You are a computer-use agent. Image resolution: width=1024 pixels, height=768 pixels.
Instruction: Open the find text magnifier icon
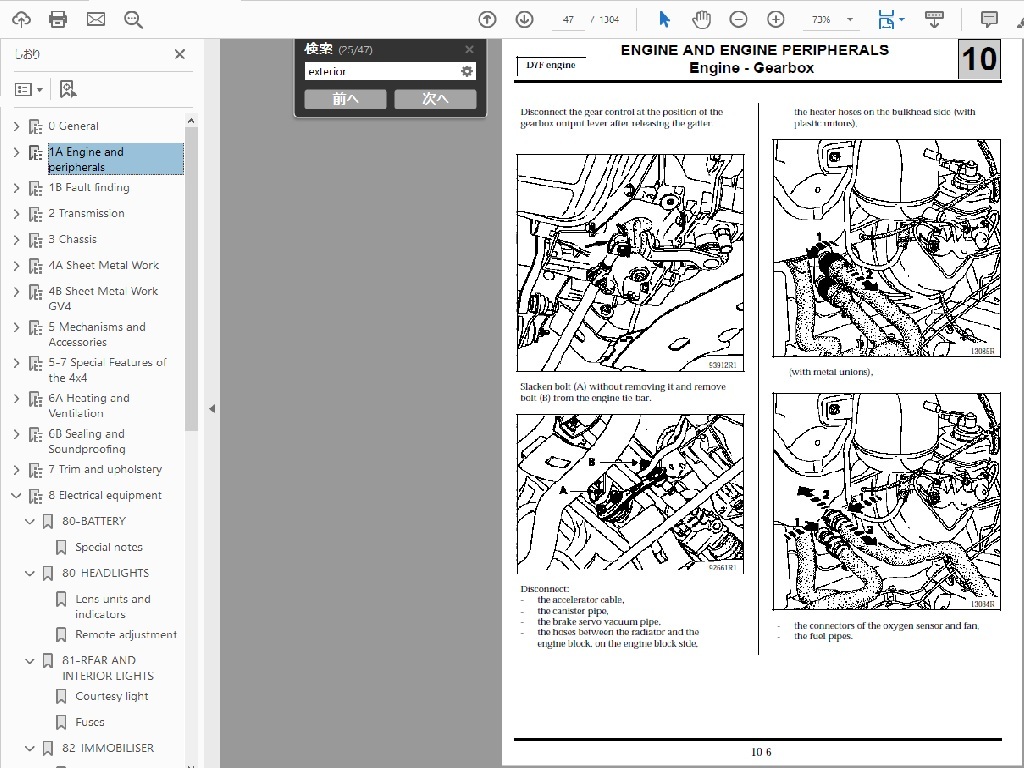[x=134, y=20]
